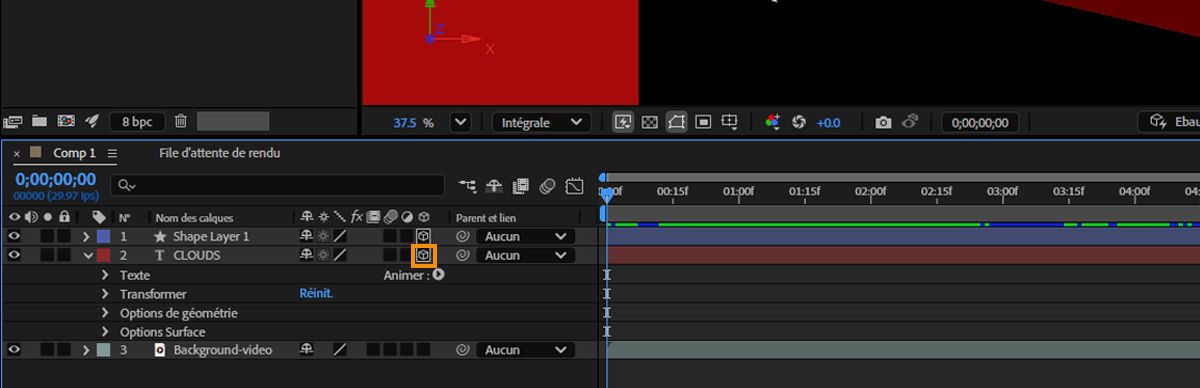Open Parent dropdown for Shape Layer 1
1200x388 pixels.
point(525,237)
